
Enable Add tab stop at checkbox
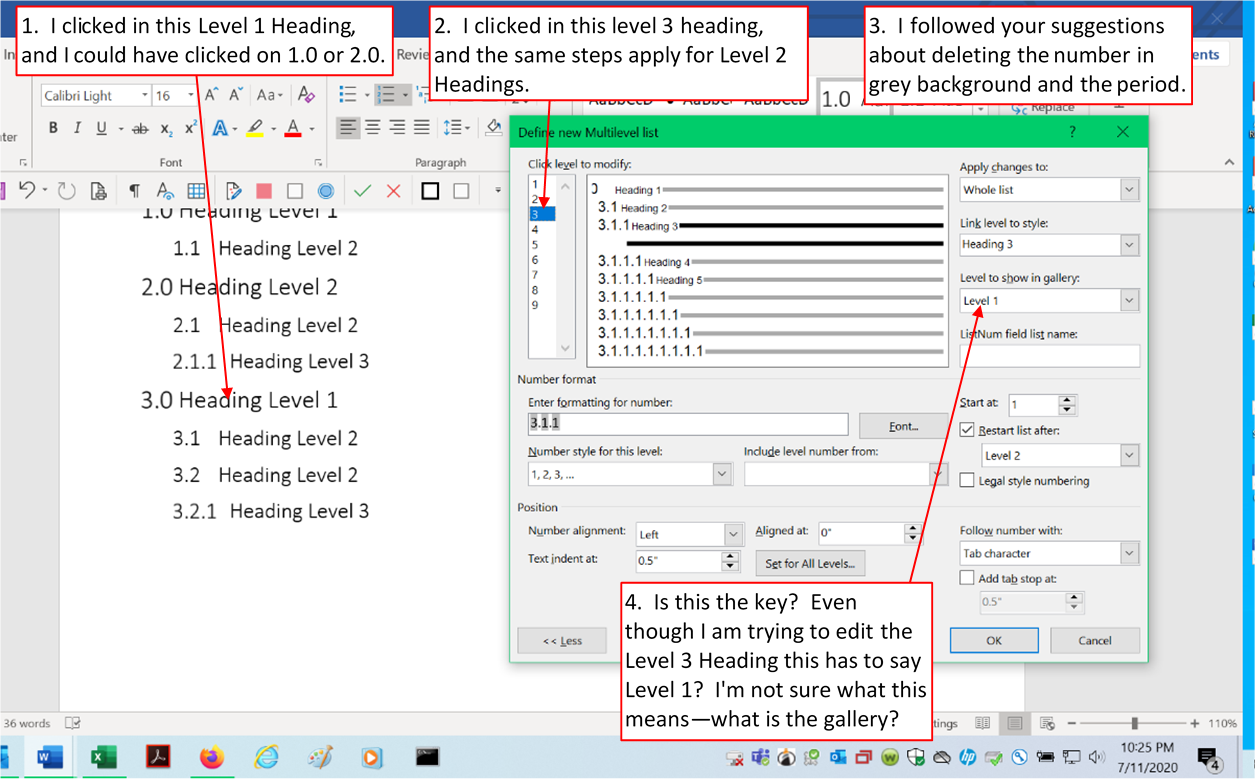[x=967, y=578]
